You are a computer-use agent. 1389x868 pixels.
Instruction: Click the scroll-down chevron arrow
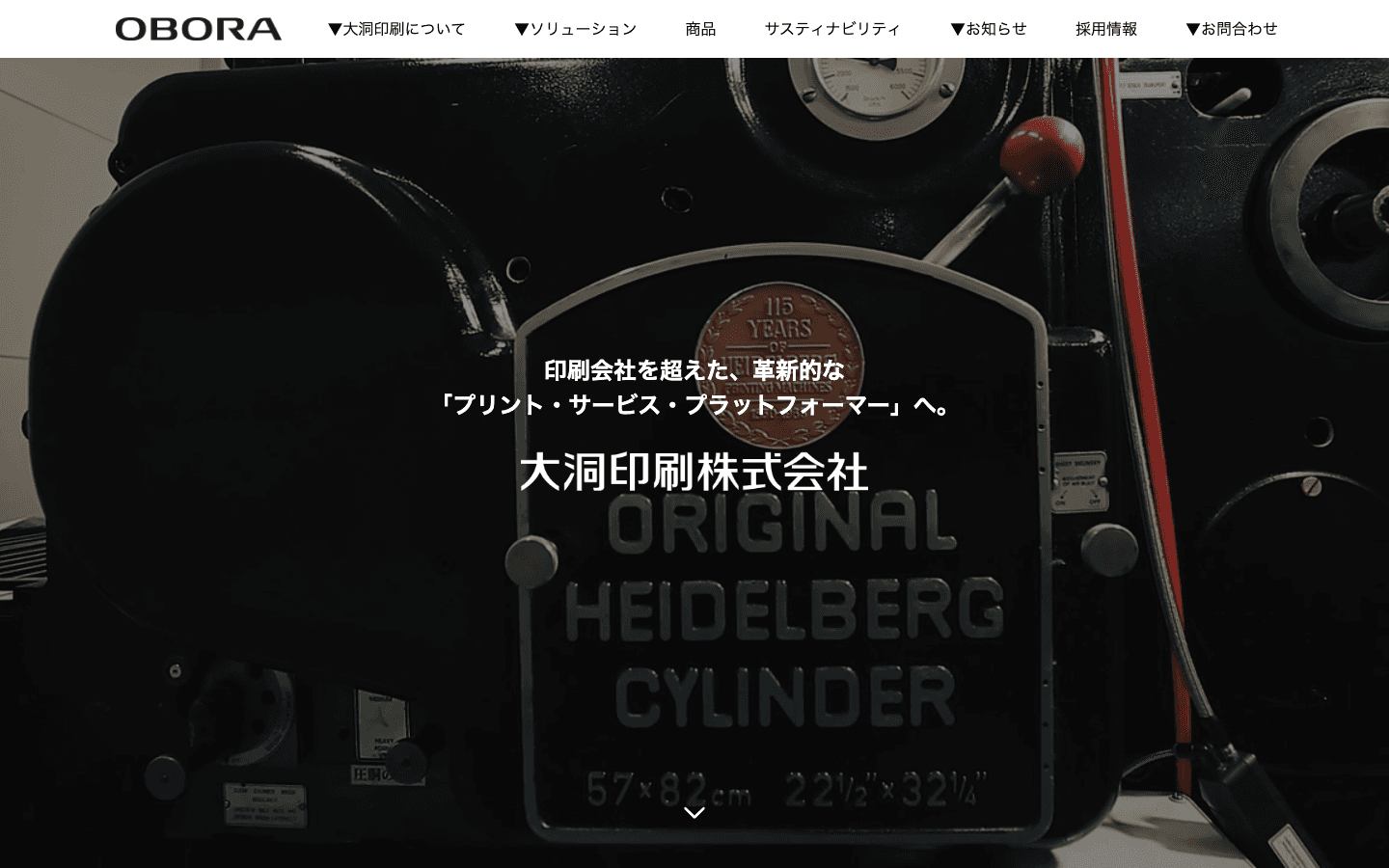coord(694,813)
